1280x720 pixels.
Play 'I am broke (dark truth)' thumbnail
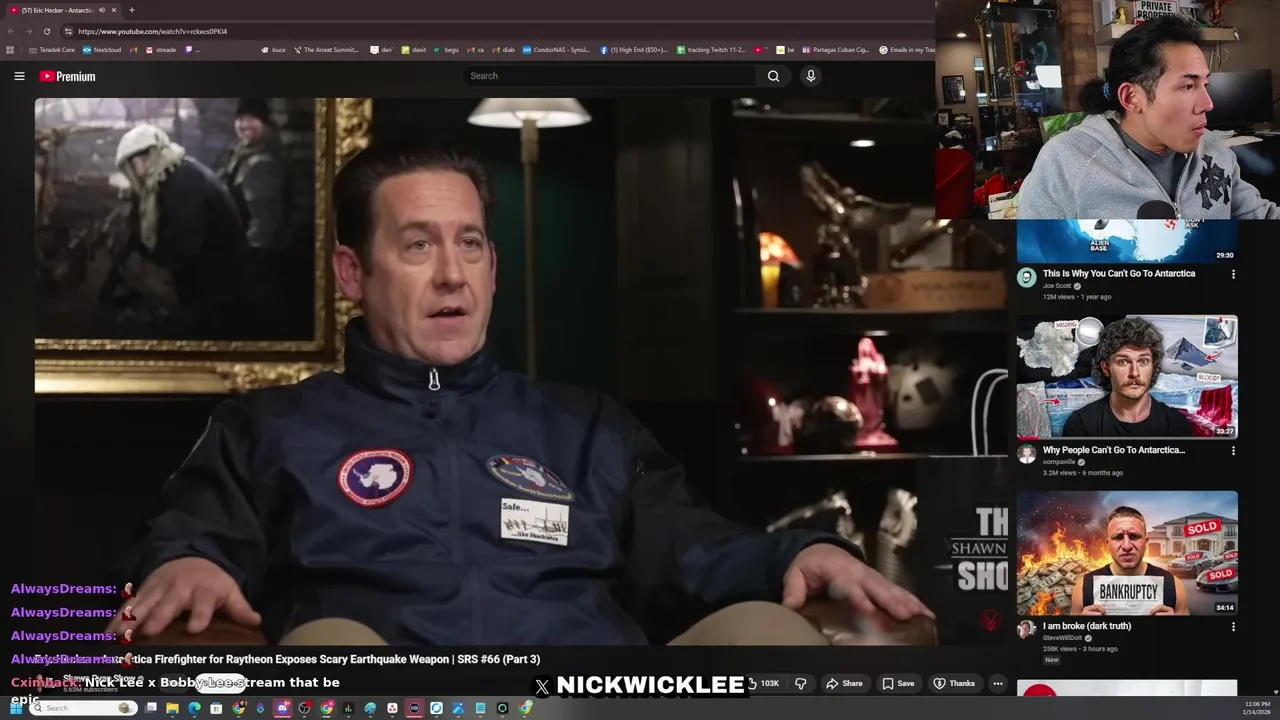(1127, 553)
